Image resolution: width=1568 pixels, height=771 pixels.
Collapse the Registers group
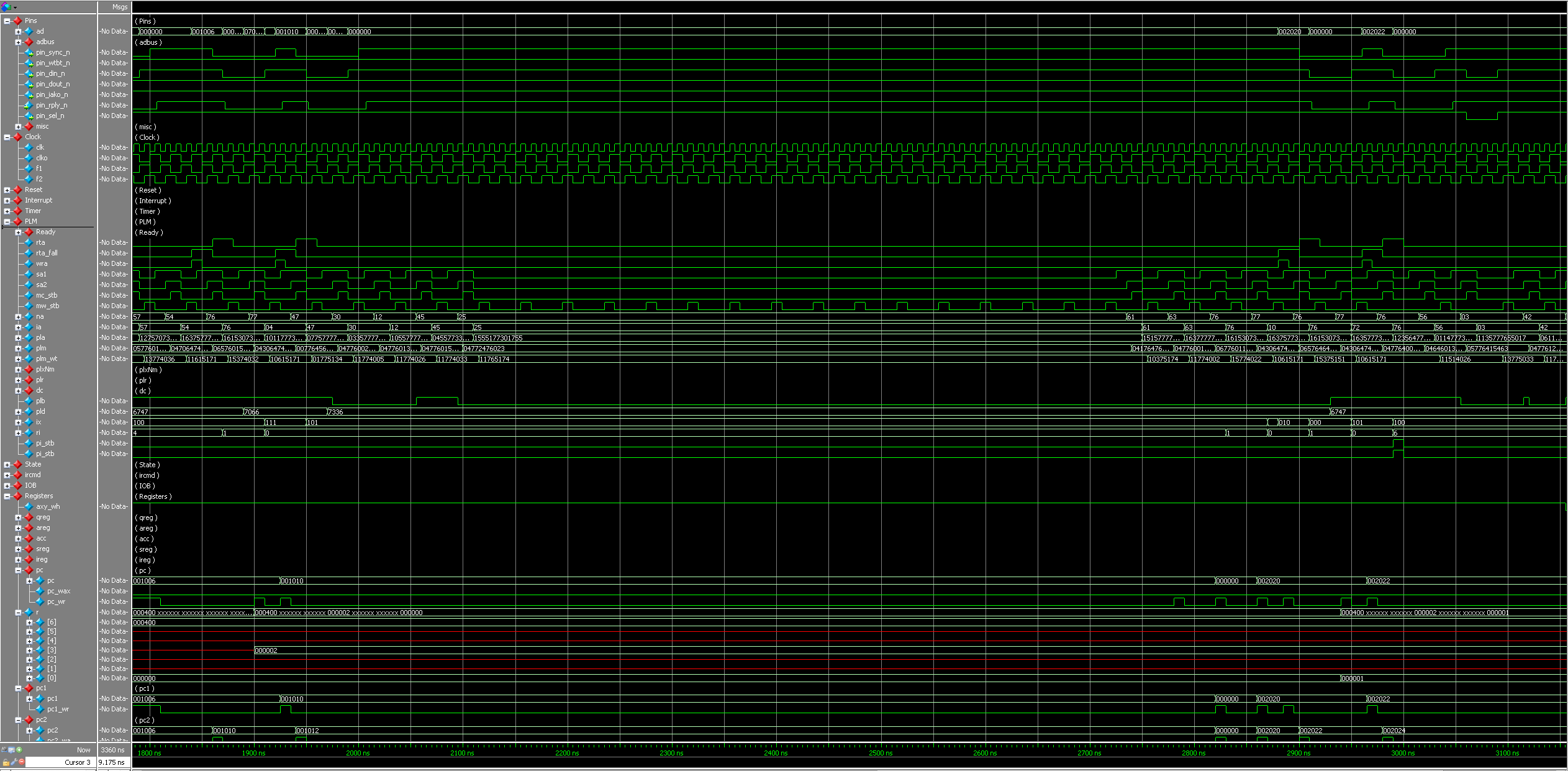tap(7, 496)
